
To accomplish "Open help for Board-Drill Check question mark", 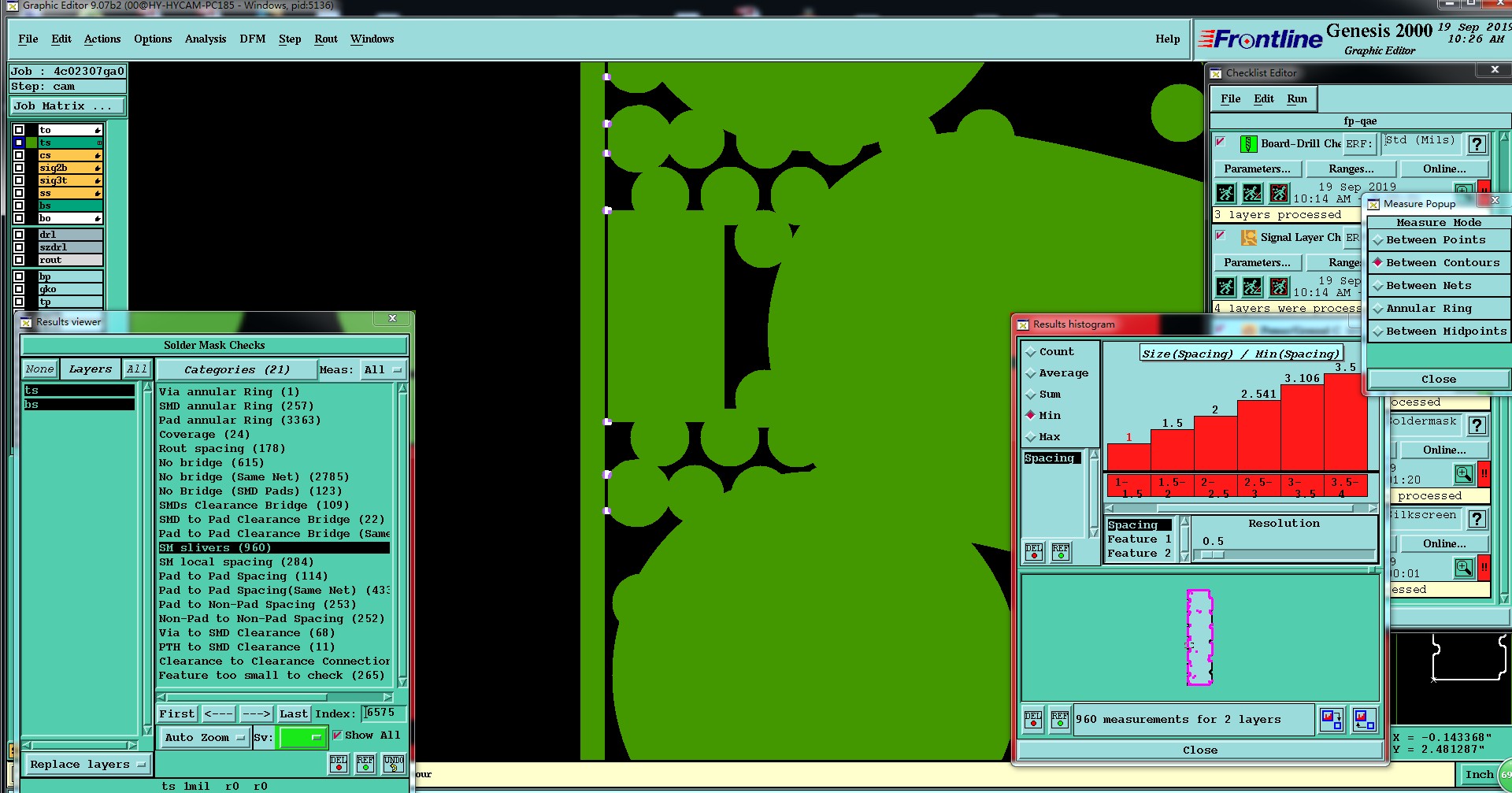I will pyautogui.click(x=1477, y=144).
